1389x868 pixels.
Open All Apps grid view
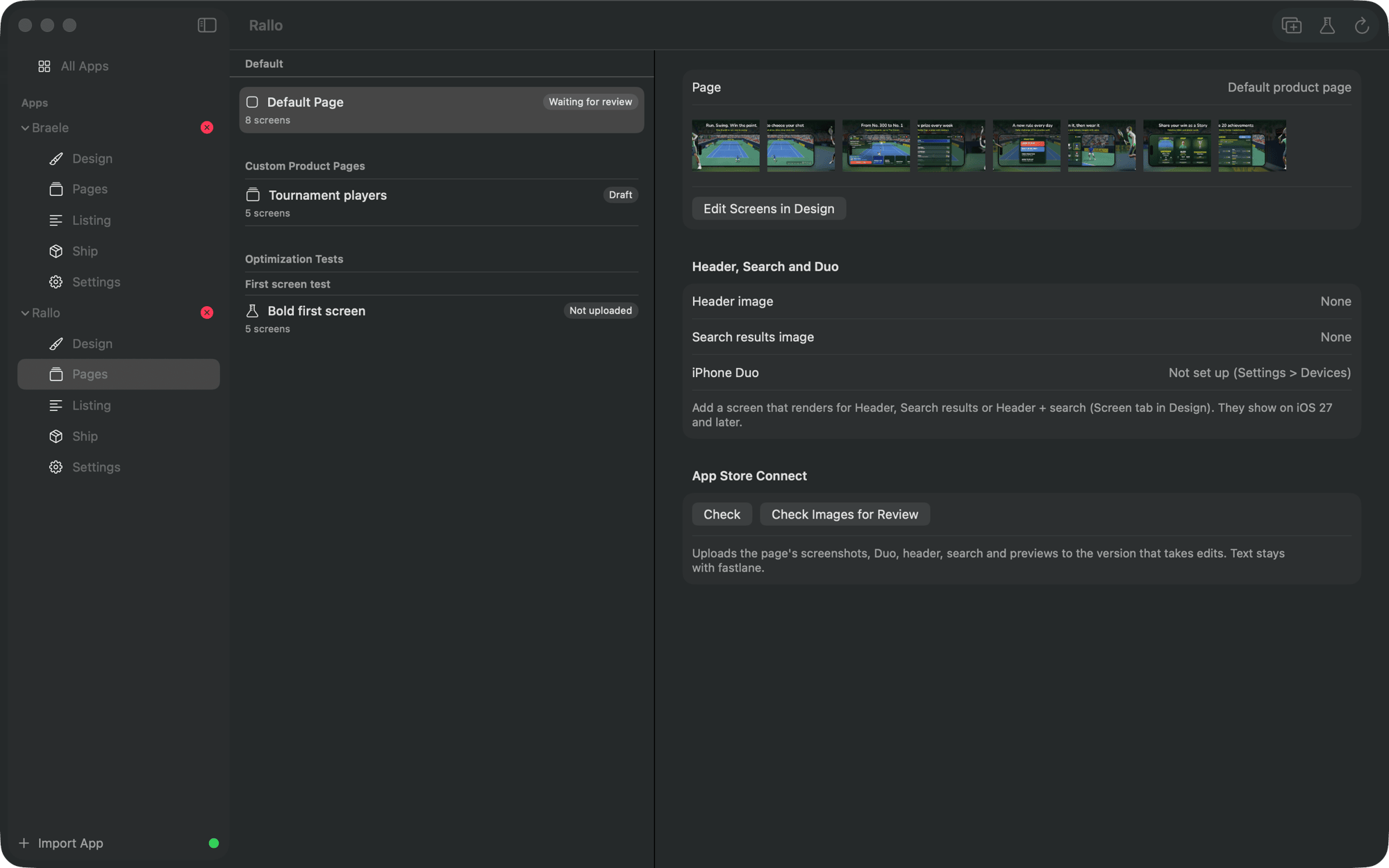pos(74,66)
